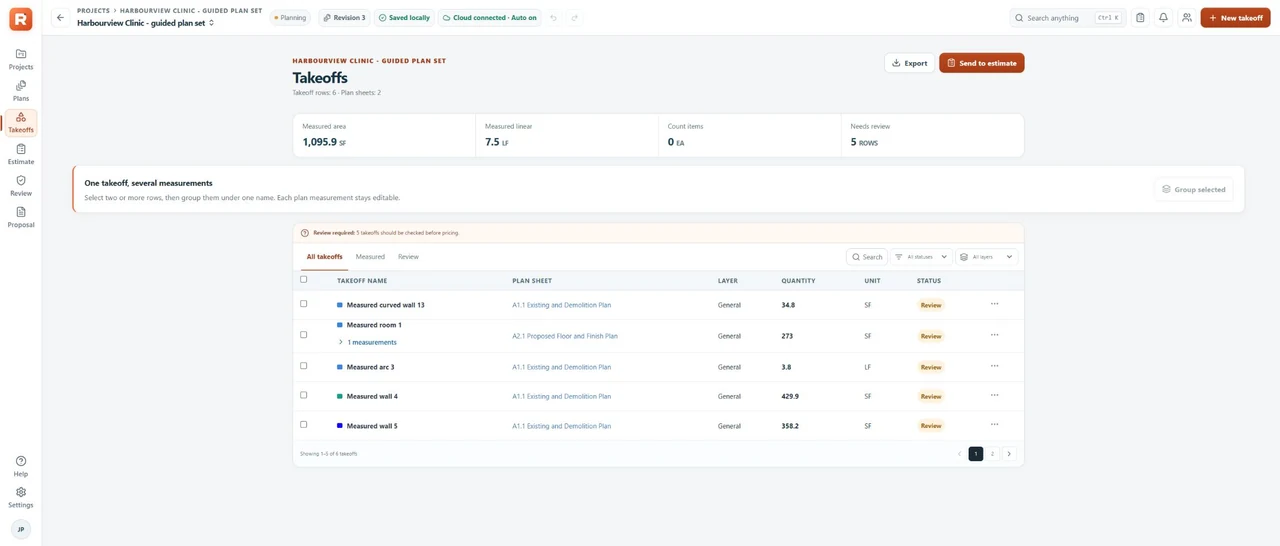The width and height of the screenshot is (1280, 546).
Task: Click the undo arrow icon
Action: coord(553,18)
